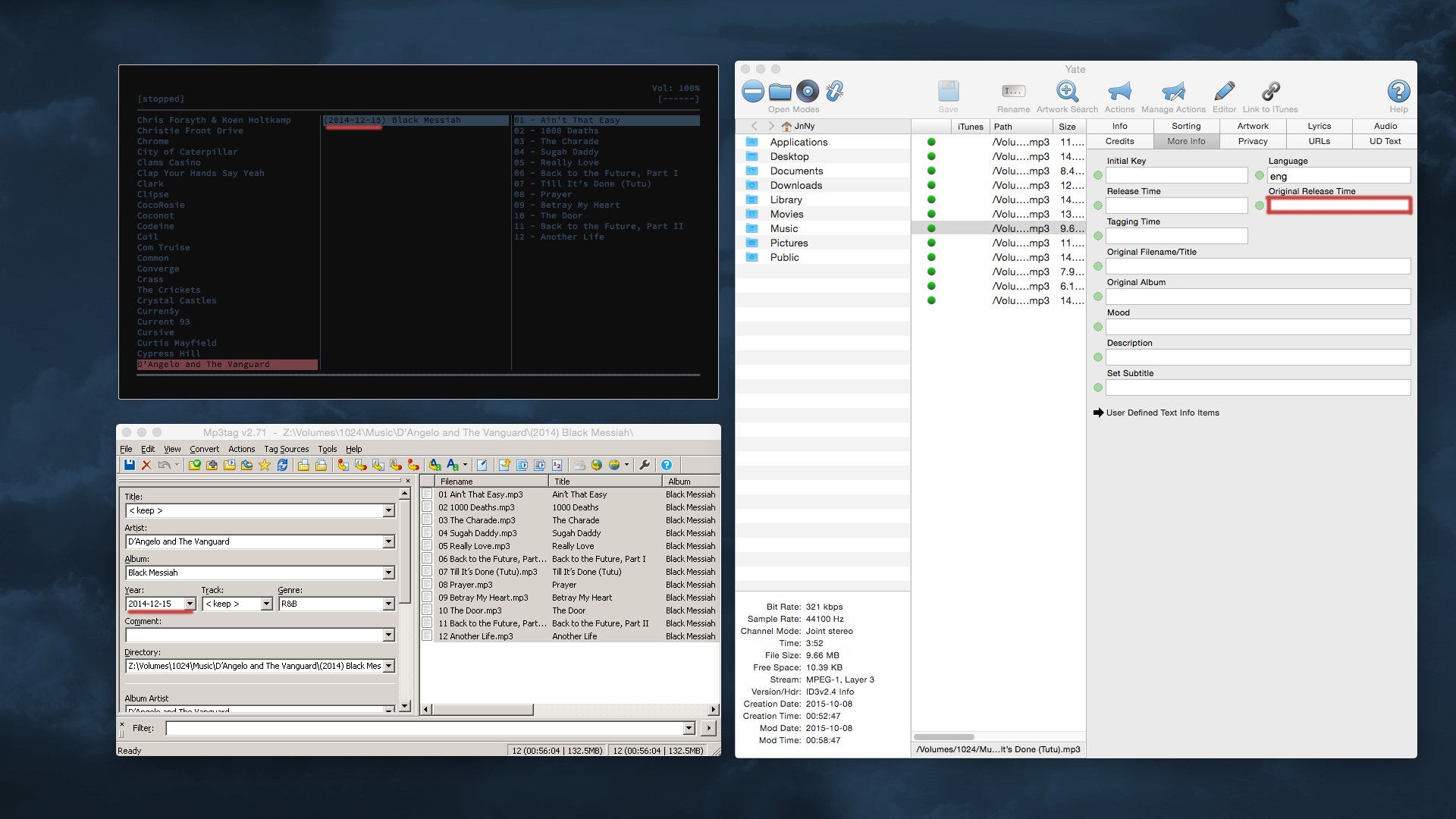Click the Original Release Time field
Image resolution: width=1456 pixels, height=819 pixels.
(1339, 206)
